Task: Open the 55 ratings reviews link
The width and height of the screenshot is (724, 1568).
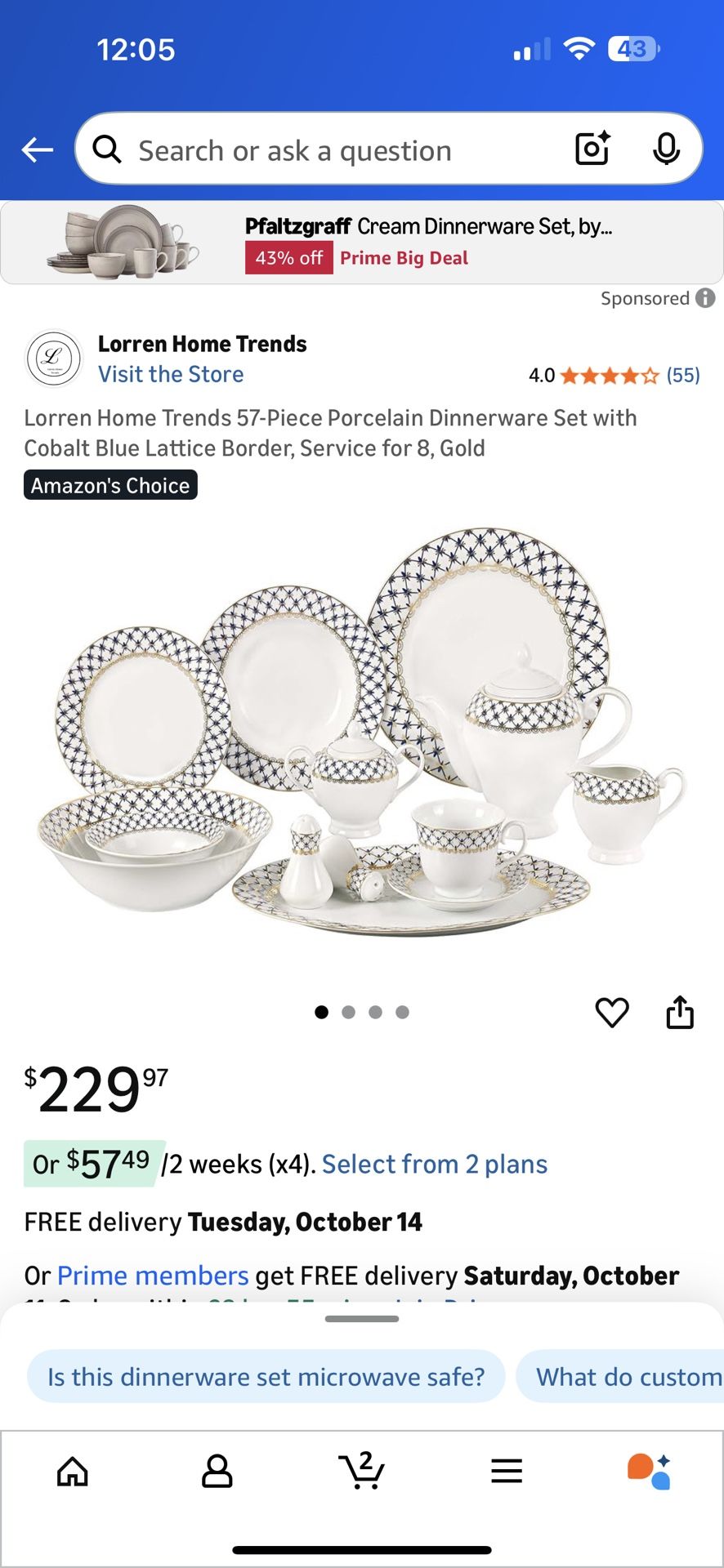Action: pos(683,376)
